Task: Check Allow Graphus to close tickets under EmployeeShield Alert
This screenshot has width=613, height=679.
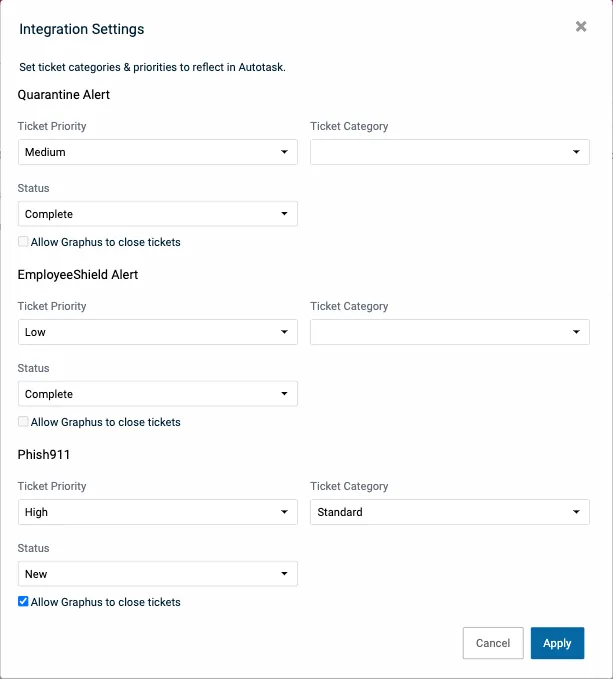Action: coord(23,422)
